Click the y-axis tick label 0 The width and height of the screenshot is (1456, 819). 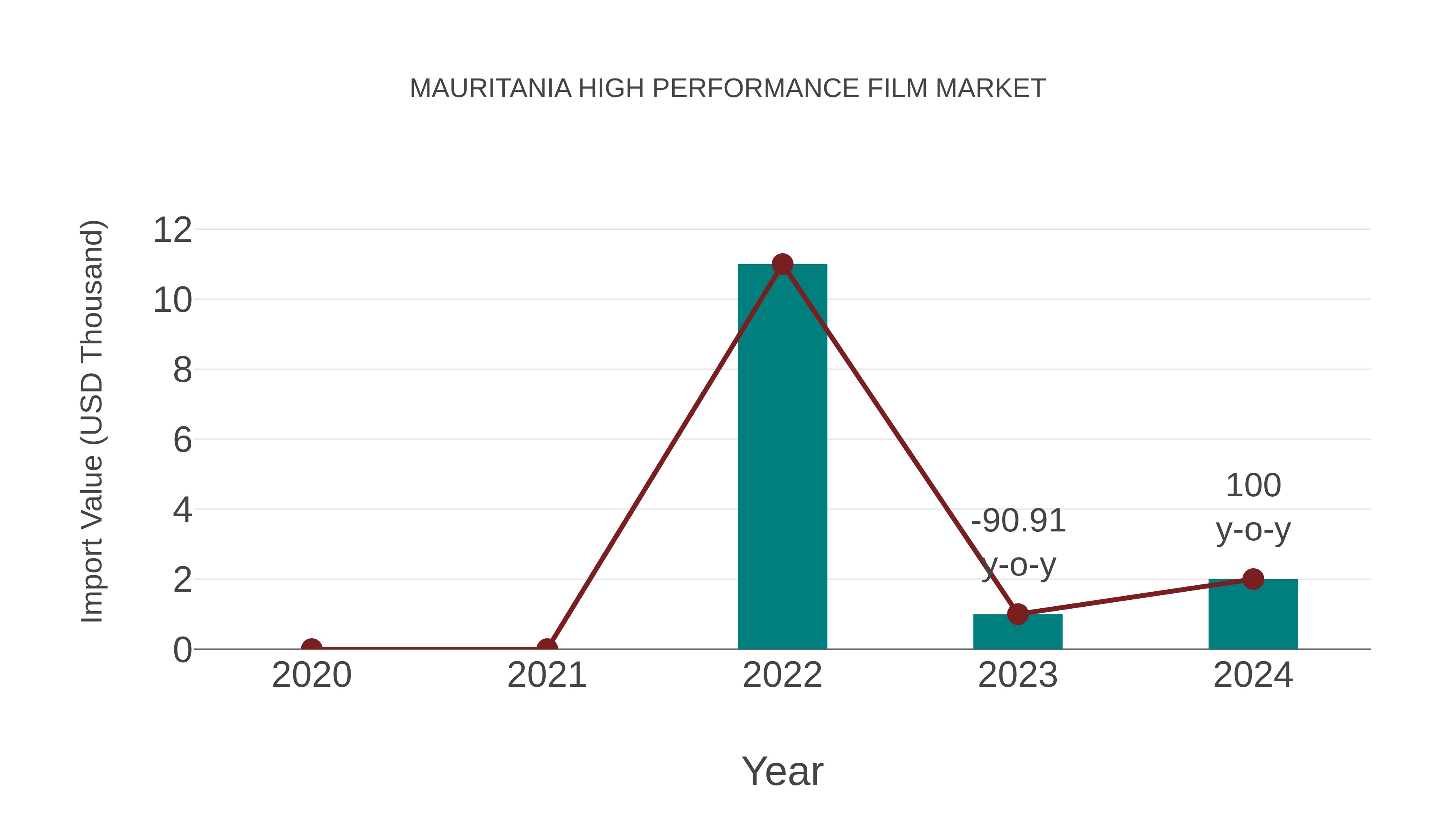click(182, 650)
